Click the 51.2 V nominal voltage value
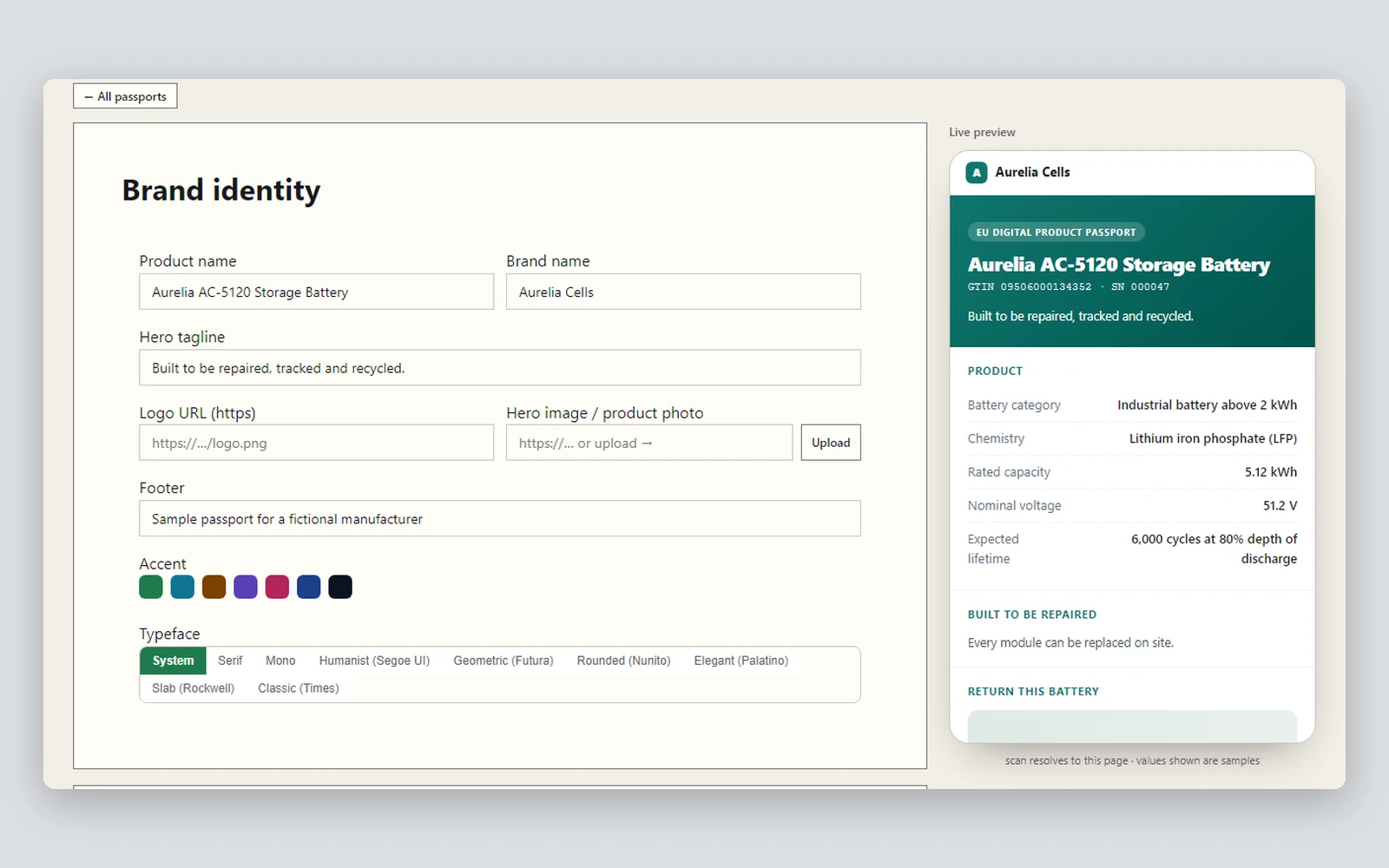 pos(1280,505)
